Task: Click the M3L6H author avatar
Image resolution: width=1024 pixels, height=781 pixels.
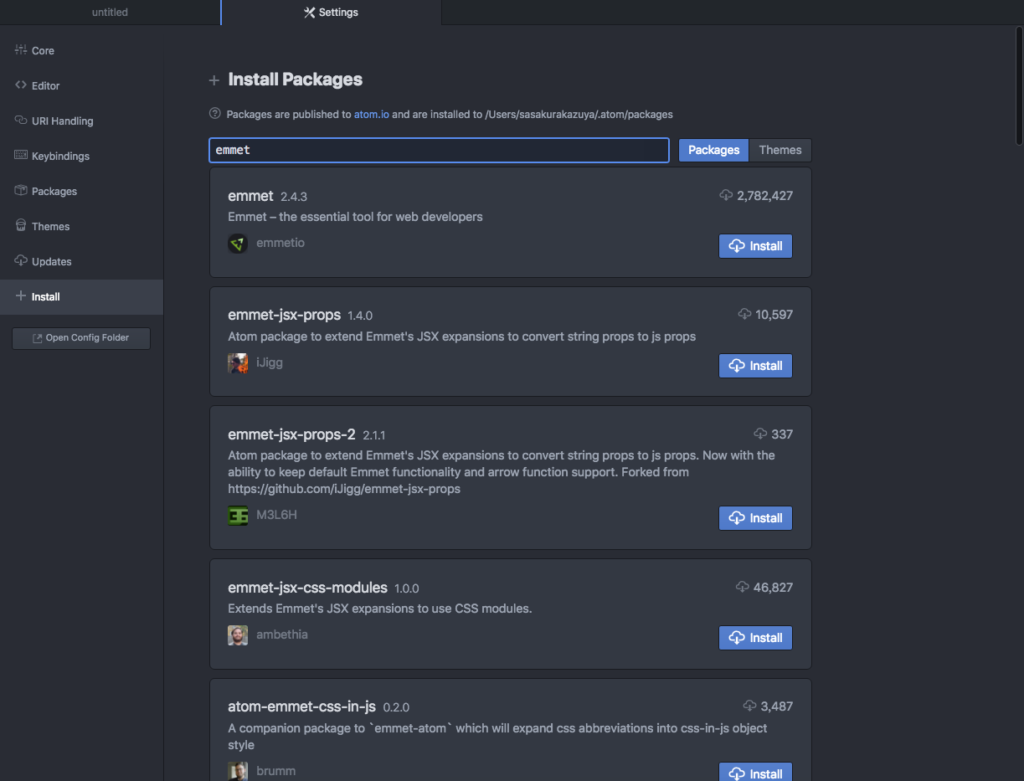Action: pos(238,515)
